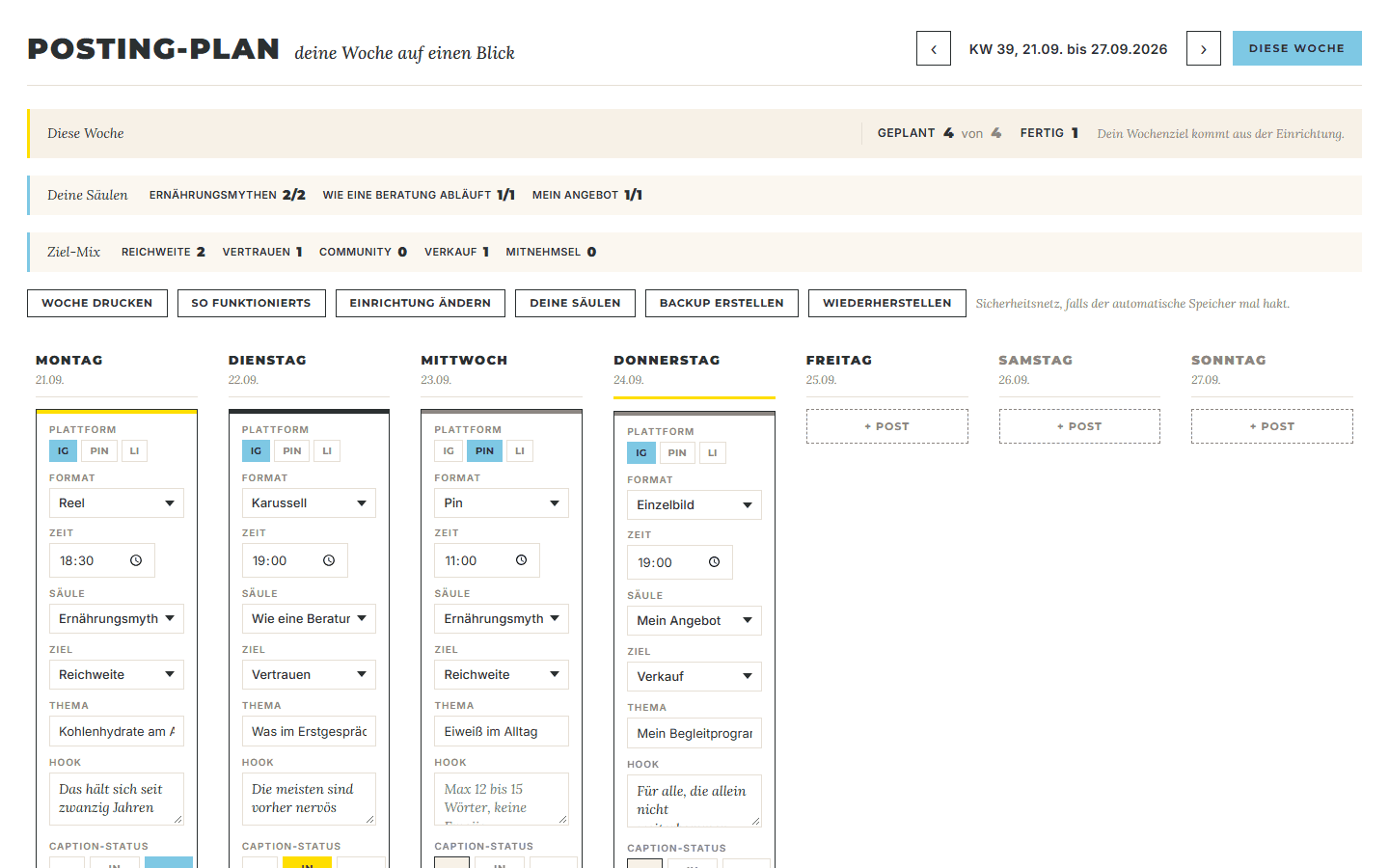Open time picker clock in Mittwoch card
1389x868 pixels.
[522, 560]
